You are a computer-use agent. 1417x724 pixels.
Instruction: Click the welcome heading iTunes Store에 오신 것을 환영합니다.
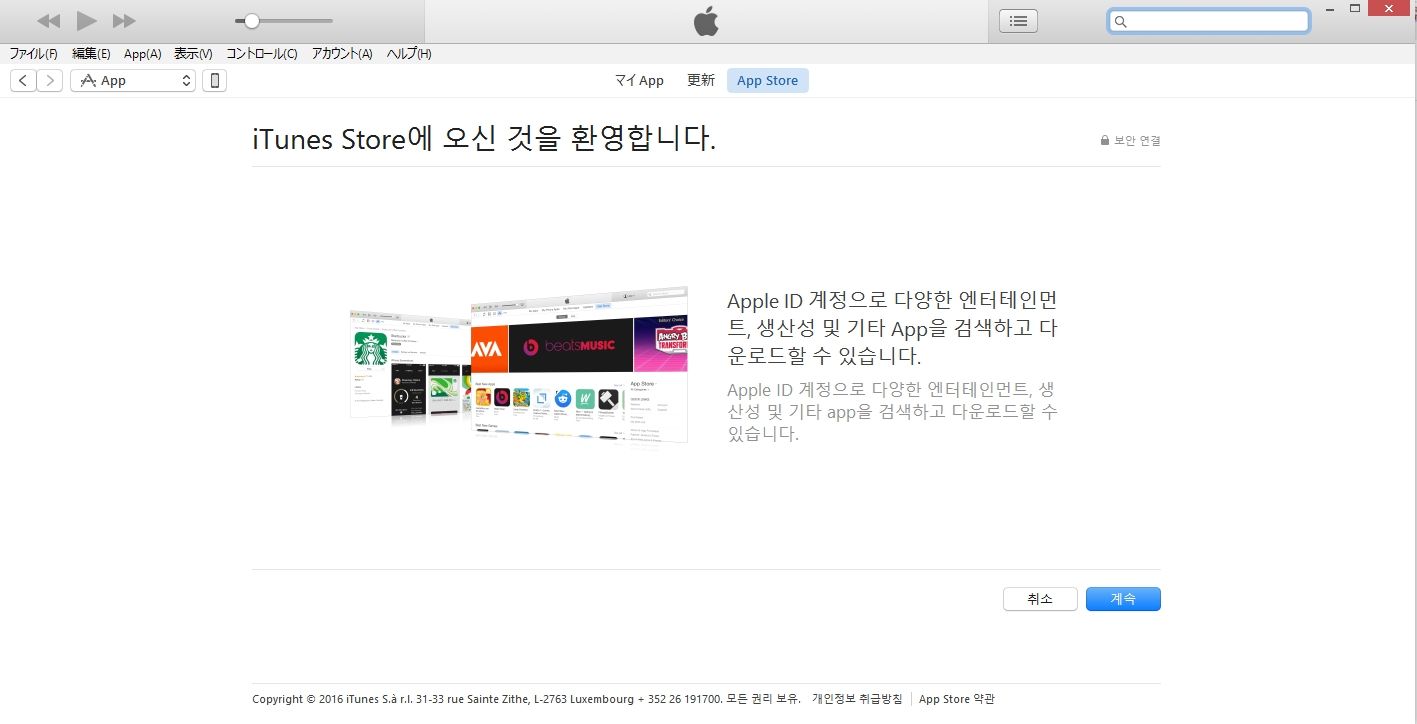[484, 139]
